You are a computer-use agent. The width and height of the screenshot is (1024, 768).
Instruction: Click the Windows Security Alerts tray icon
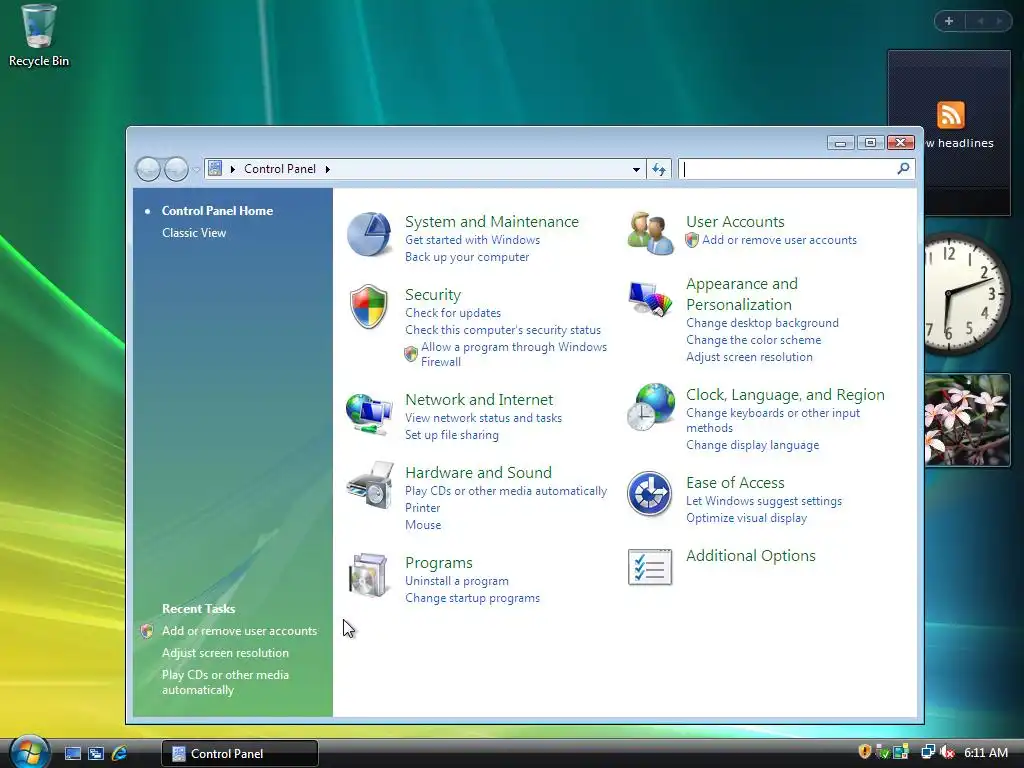pos(865,752)
